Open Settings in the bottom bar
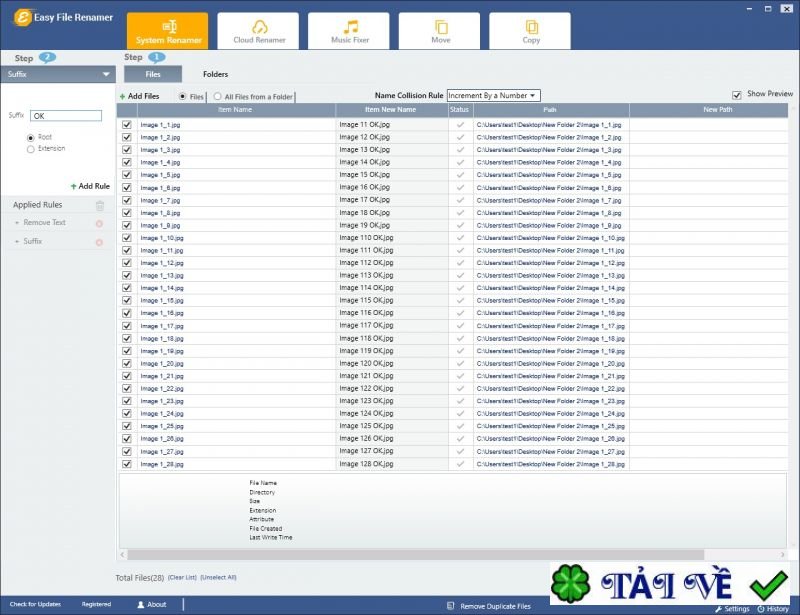The image size is (800, 615). [x=732, y=609]
